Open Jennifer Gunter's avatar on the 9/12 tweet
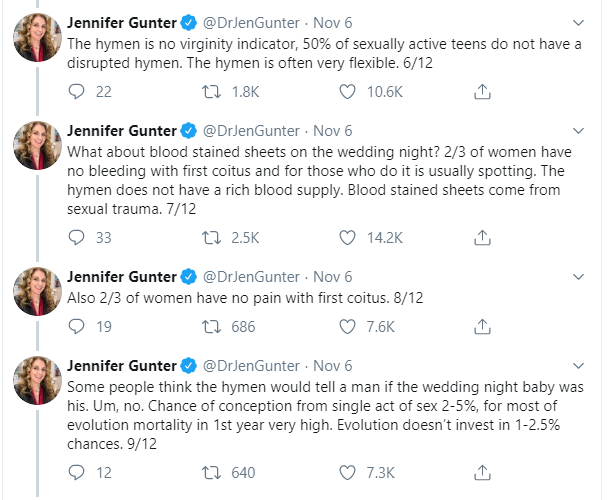The height and width of the screenshot is (500, 612). (37, 380)
